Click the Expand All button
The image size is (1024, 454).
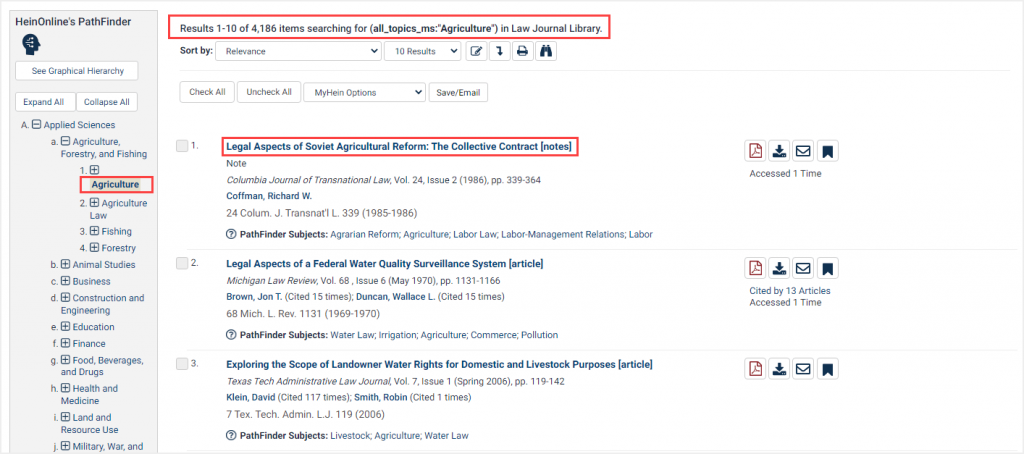(x=43, y=102)
